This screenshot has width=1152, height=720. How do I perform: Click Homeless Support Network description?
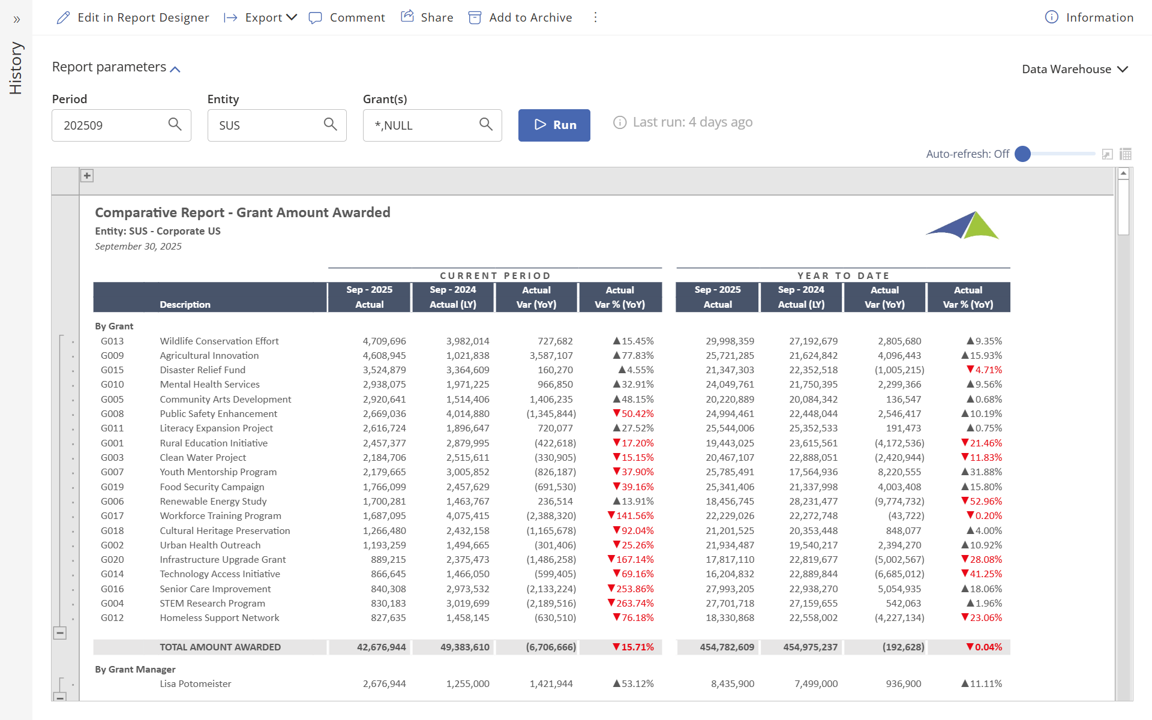(x=220, y=618)
